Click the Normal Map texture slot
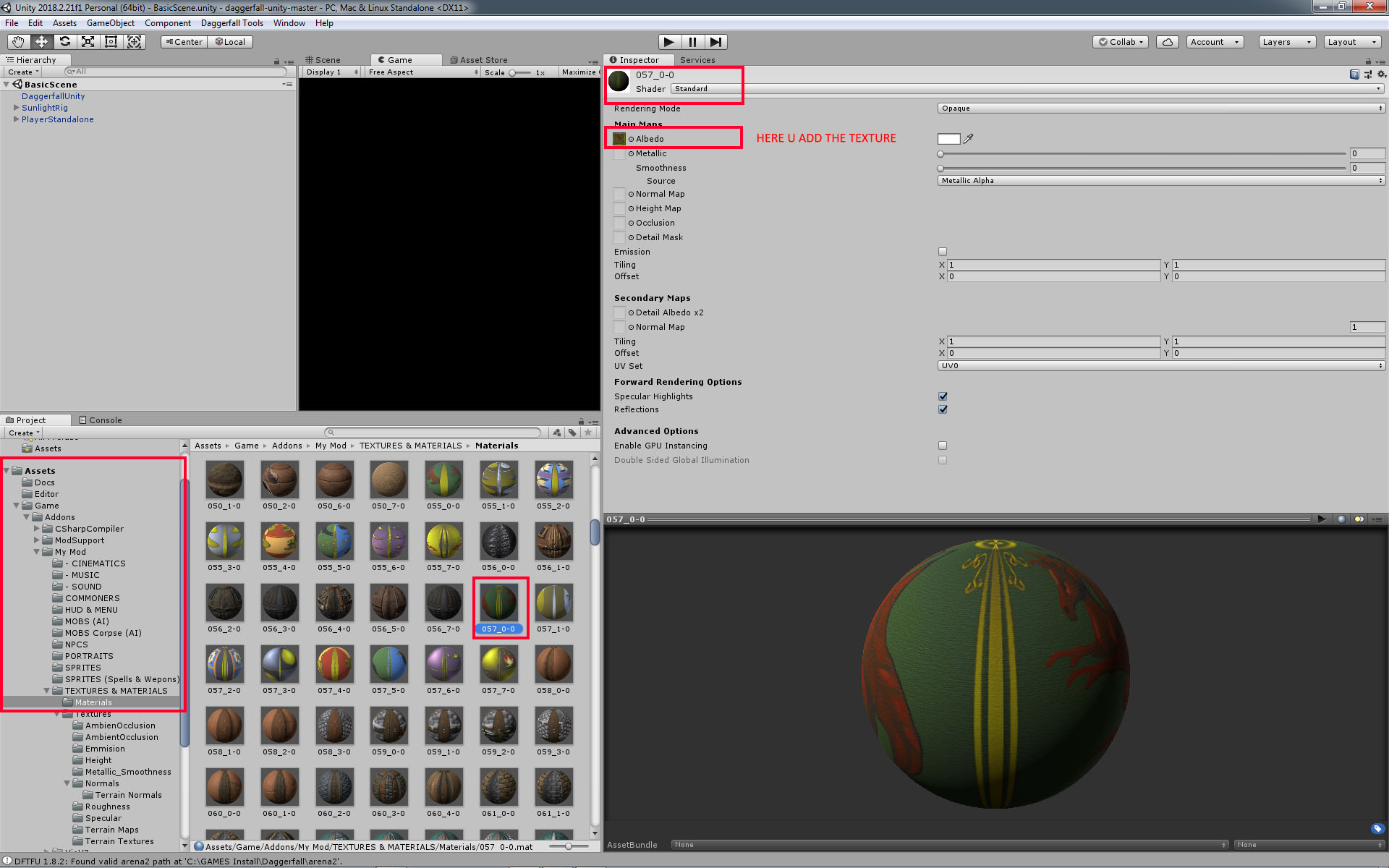1389x868 pixels. point(619,194)
